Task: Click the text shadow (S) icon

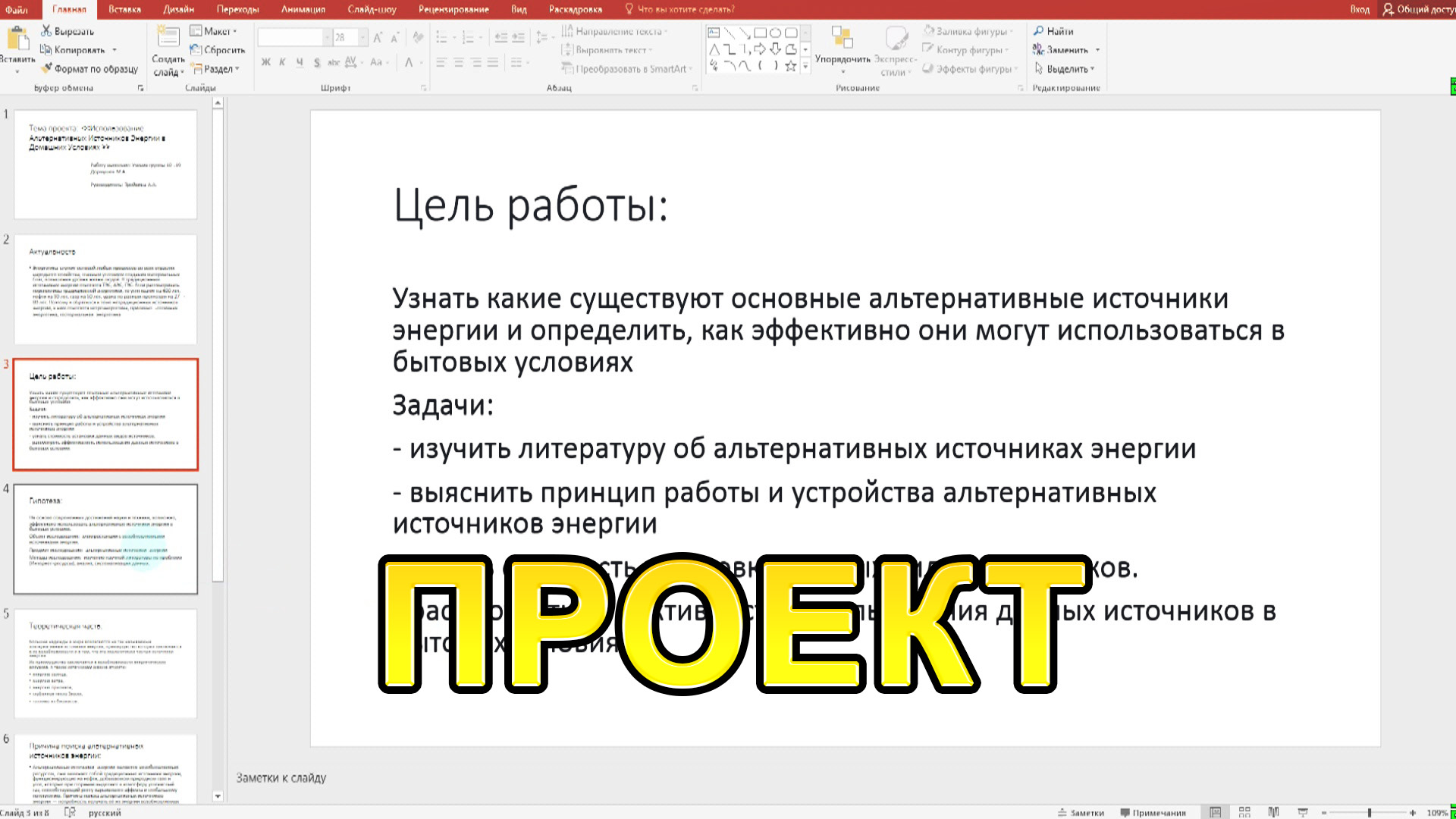Action: click(x=317, y=62)
